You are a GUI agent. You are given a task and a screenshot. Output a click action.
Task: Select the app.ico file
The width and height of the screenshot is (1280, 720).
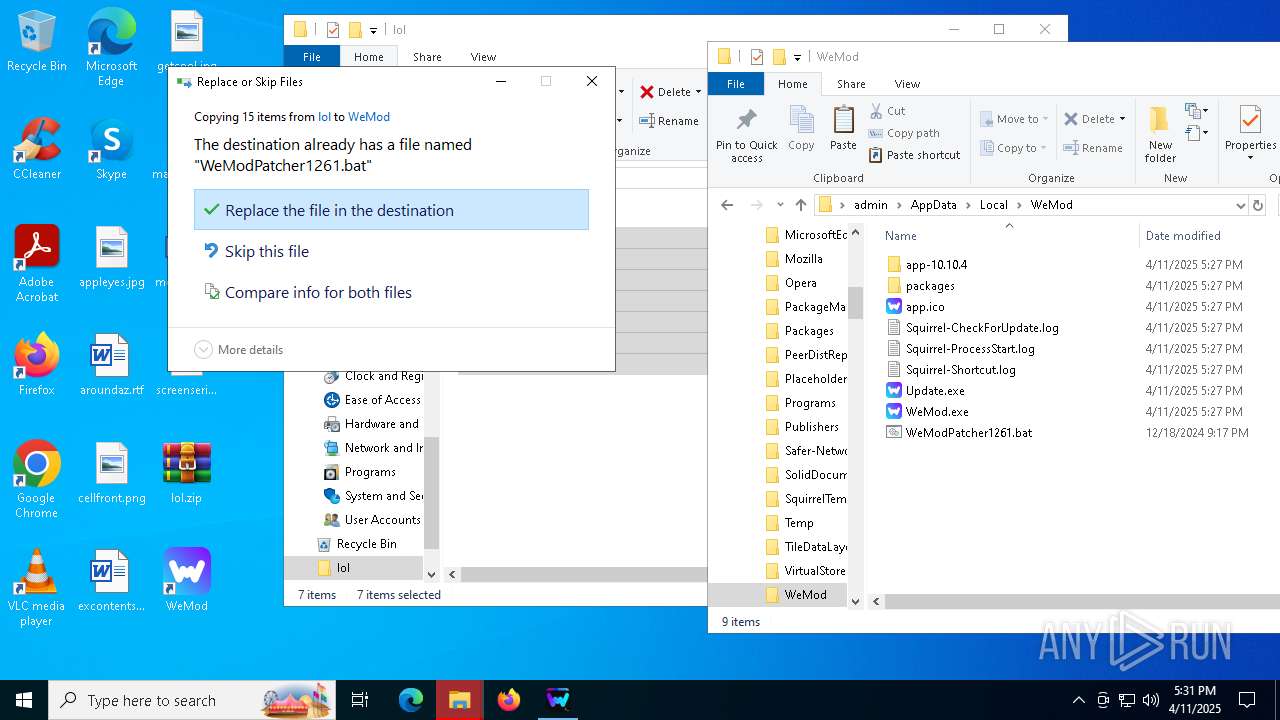(x=925, y=307)
